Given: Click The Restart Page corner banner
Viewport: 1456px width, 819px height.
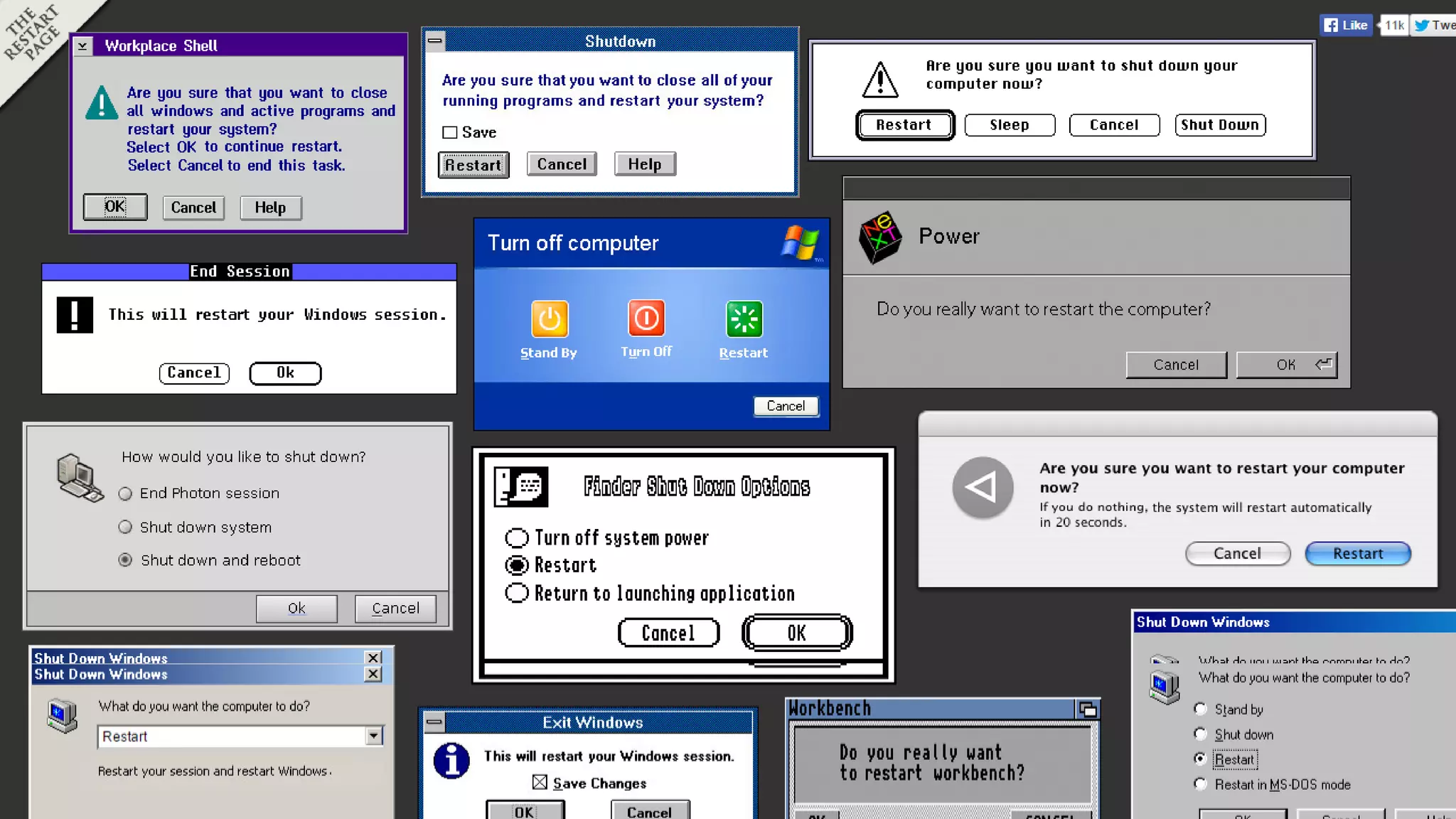Looking at the screenshot, I should point(32,32).
